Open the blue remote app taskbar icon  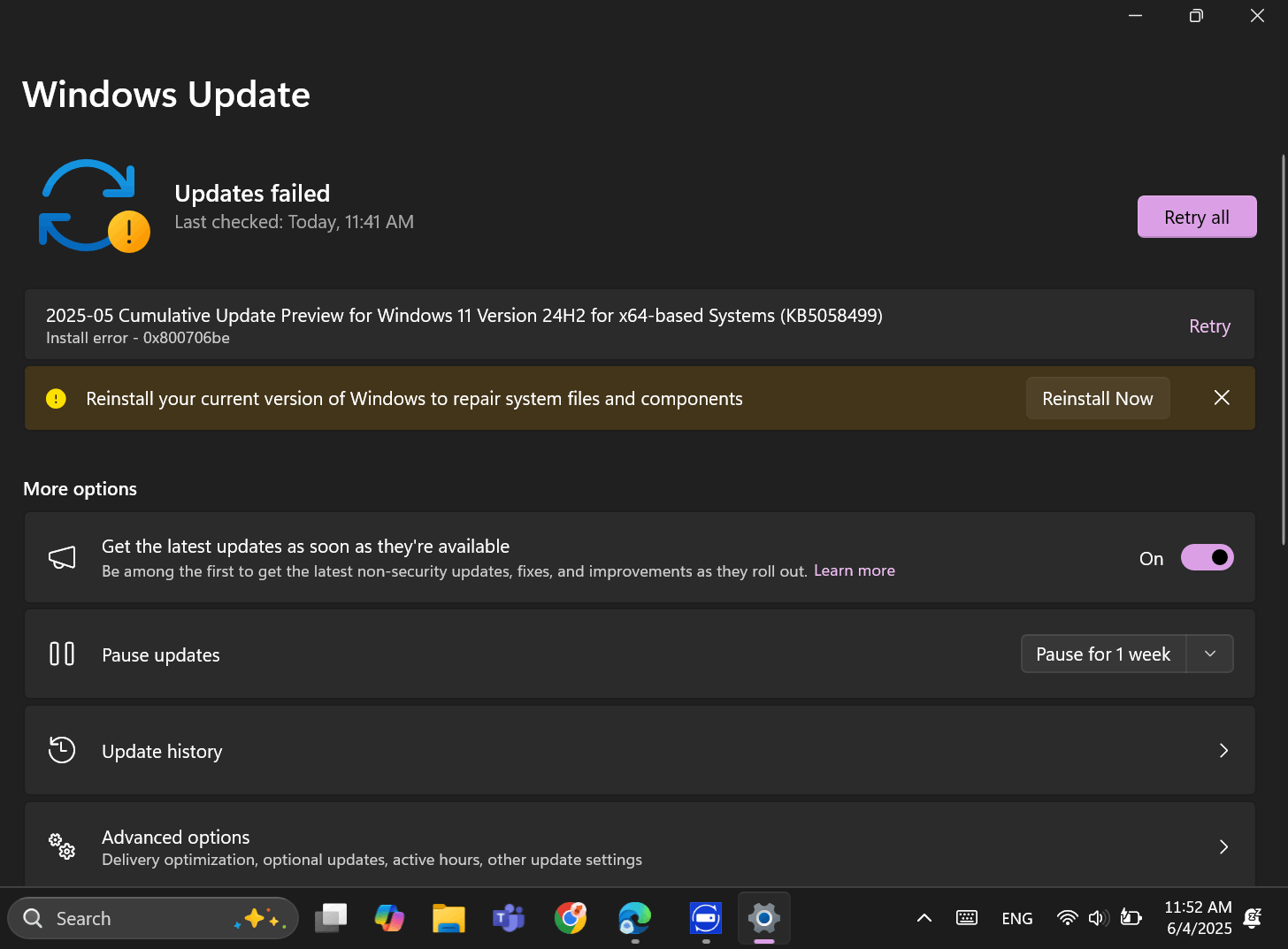706,919
